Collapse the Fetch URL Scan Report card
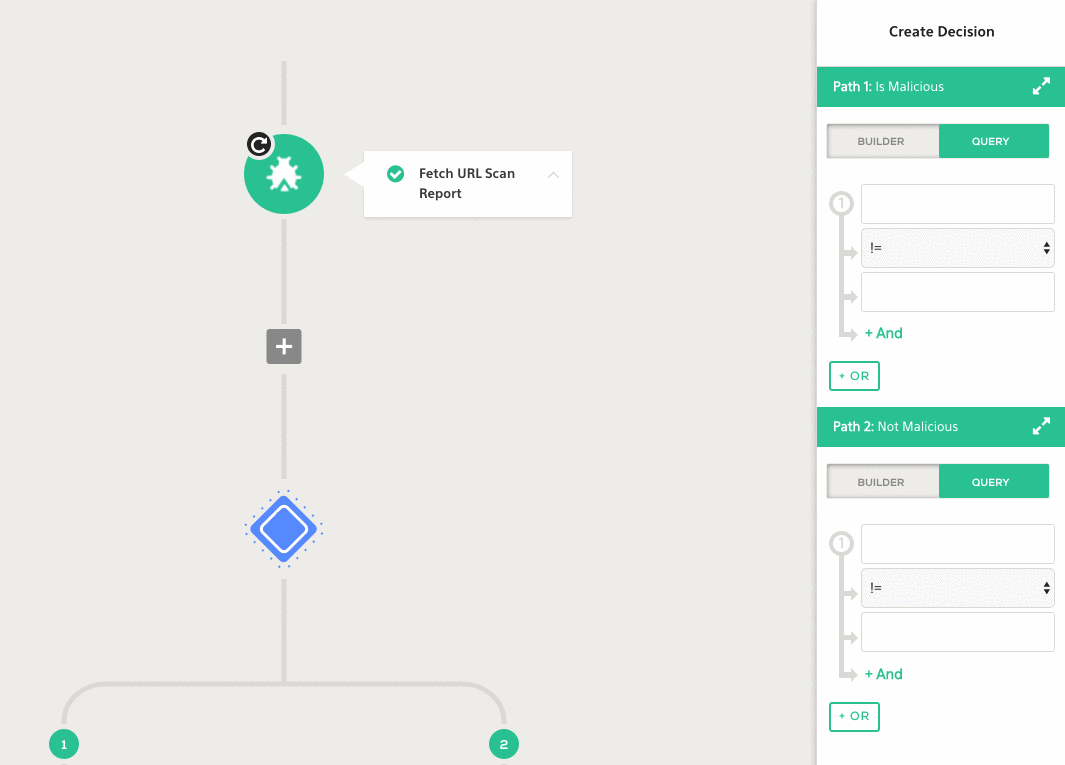 click(x=553, y=175)
